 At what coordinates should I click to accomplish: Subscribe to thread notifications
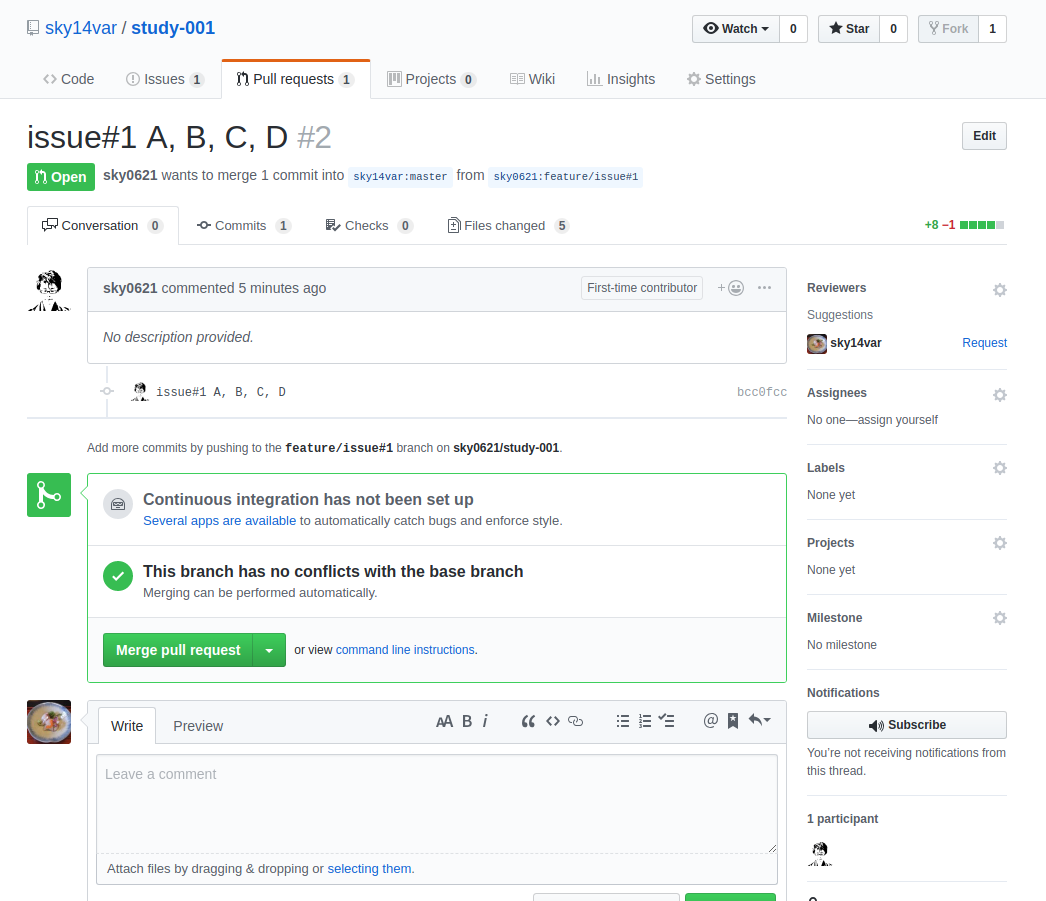pyautogui.click(x=907, y=725)
